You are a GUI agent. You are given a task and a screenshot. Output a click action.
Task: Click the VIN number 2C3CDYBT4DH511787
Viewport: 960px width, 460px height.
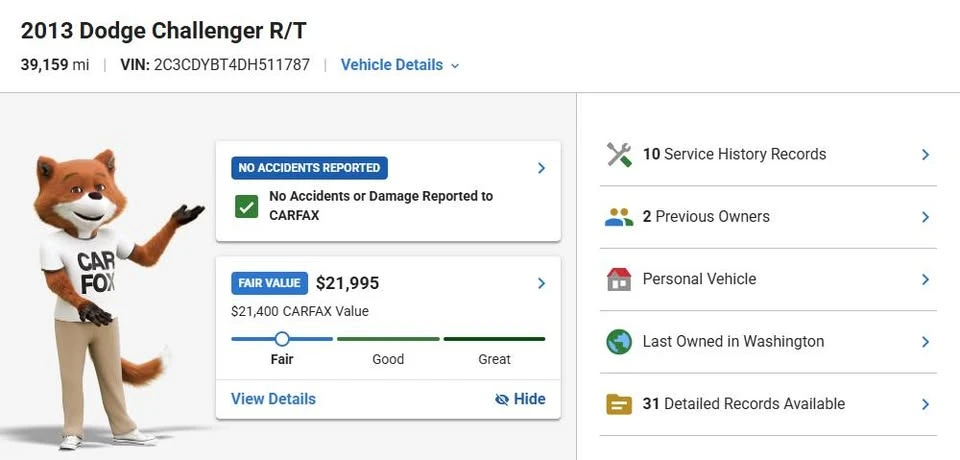tap(232, 65)
